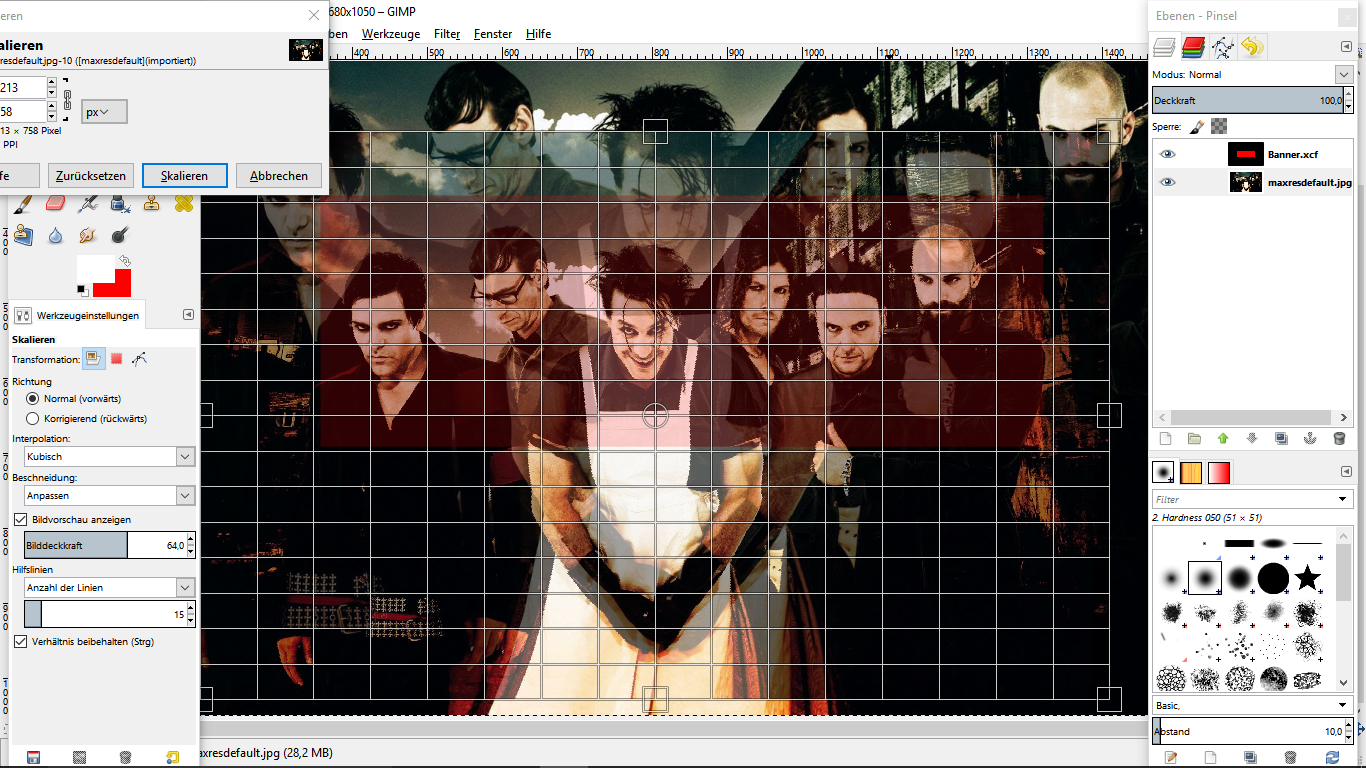Select the Eraser tool in toolbox
This screenshot has height=768, width=1366.
[x=55, y=203]
